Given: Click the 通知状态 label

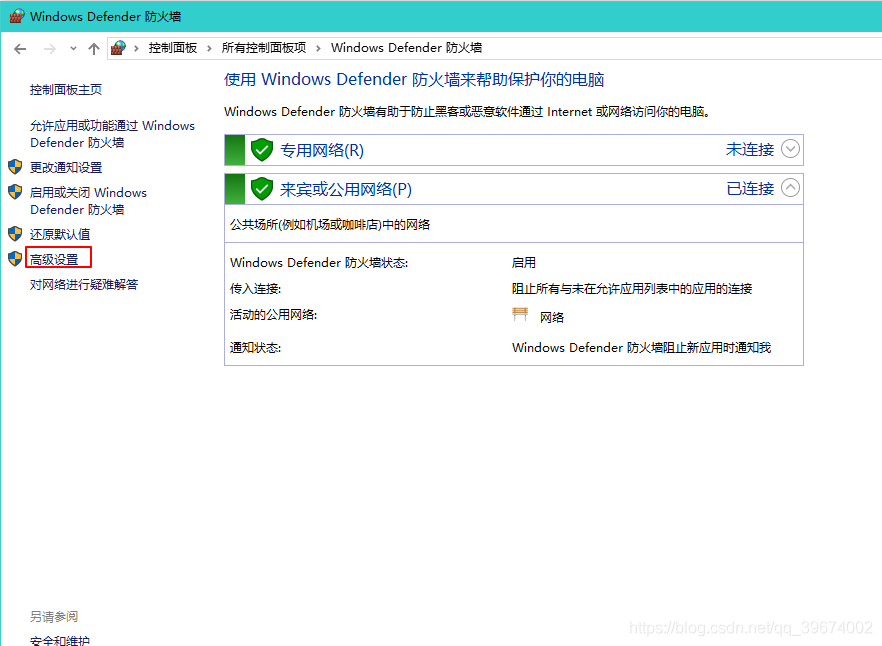Looking at the screenshot, I should point(255,348).
